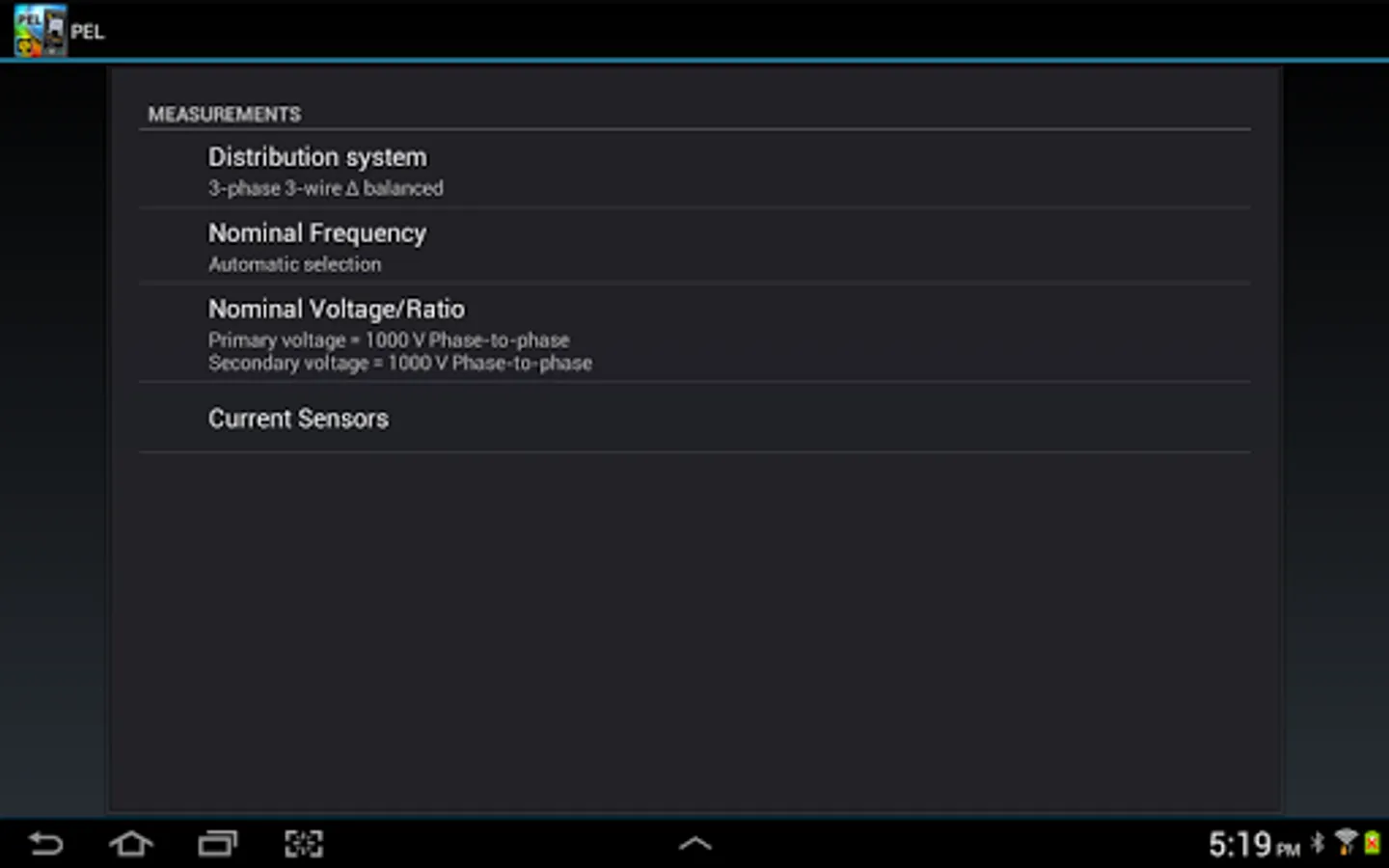Go back using the Android back arrow
The image size is (1389, 868).
(45, 844)
